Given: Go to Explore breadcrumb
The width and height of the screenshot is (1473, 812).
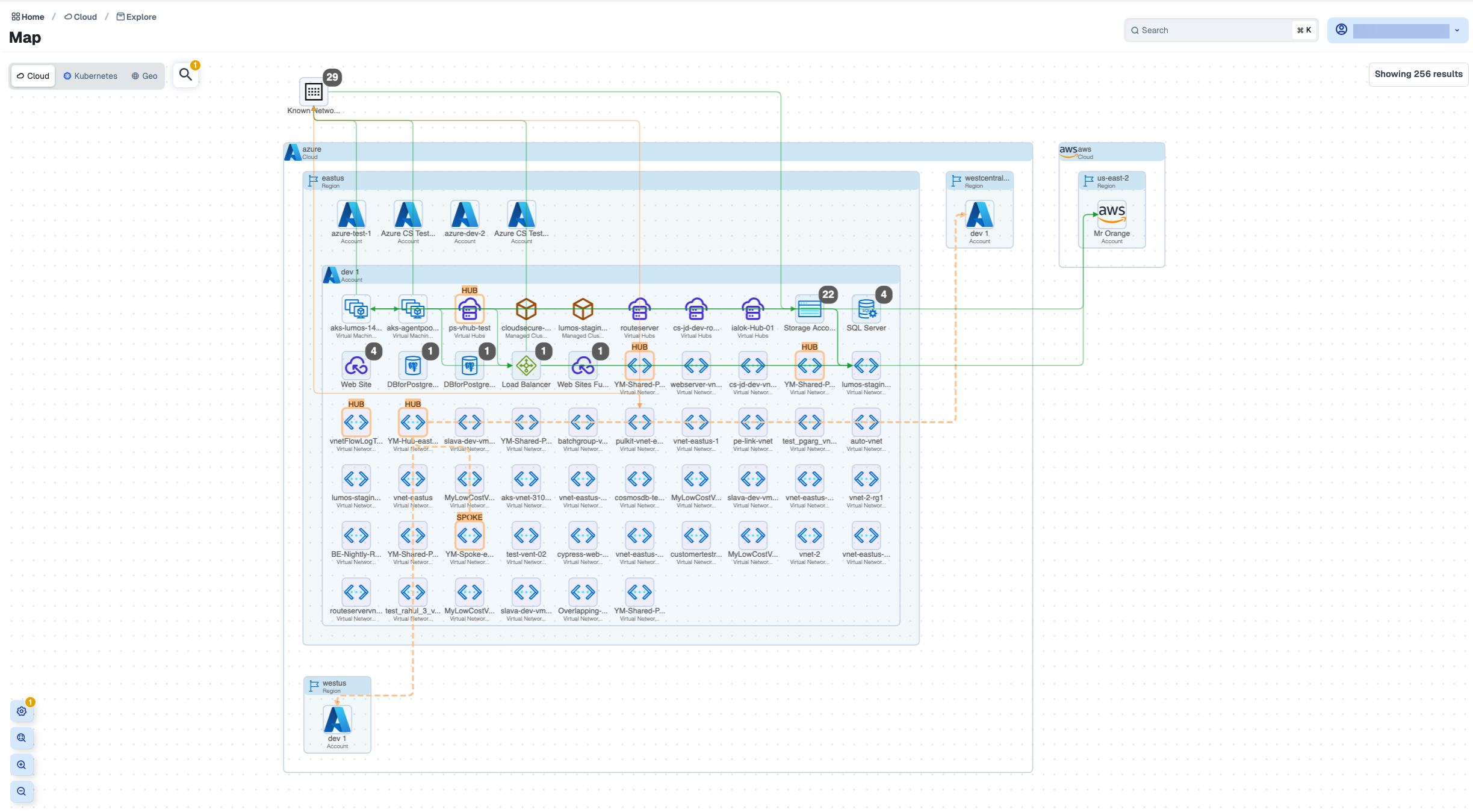Looking at the screenshot, I should (137, 17).
